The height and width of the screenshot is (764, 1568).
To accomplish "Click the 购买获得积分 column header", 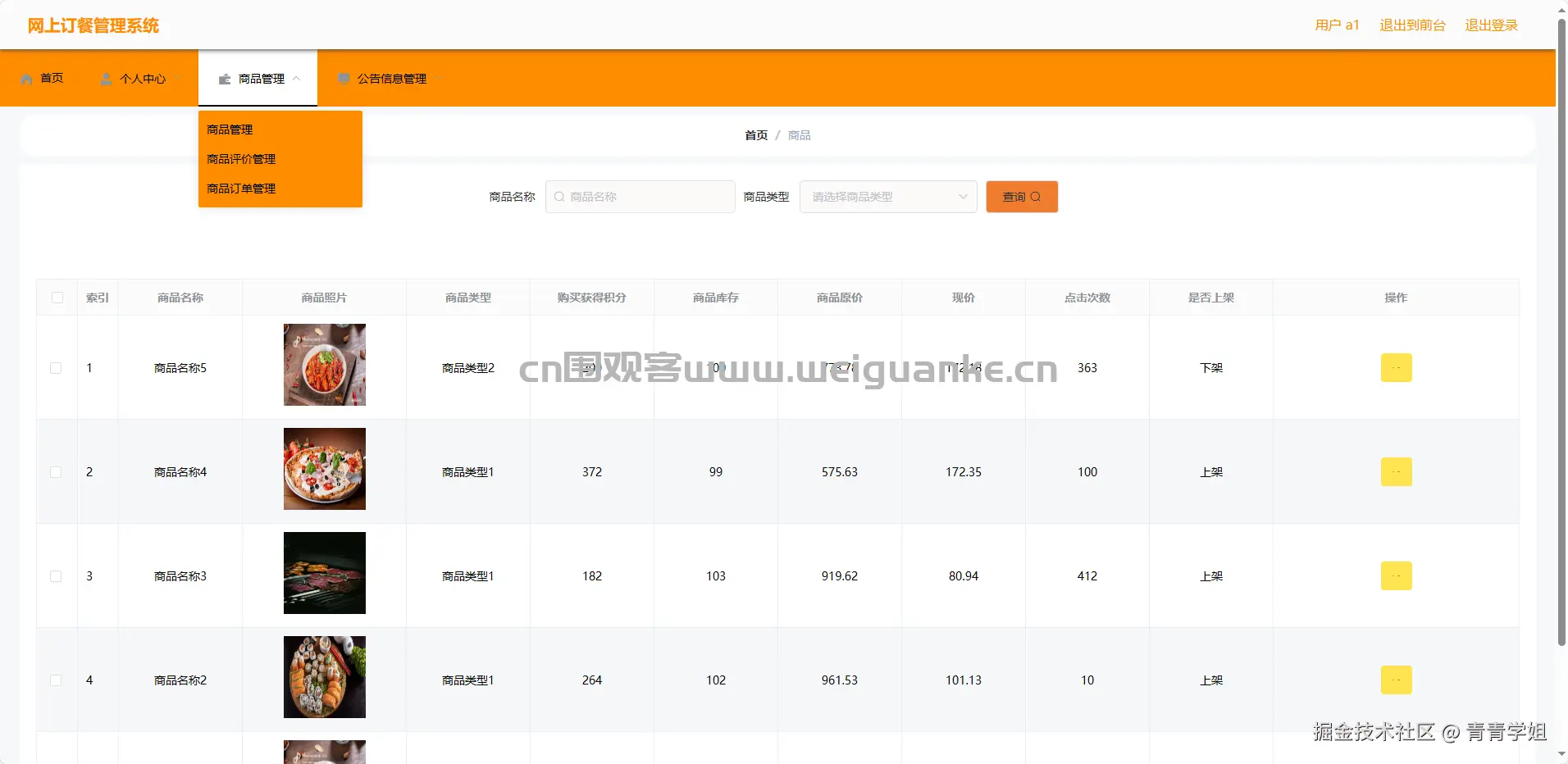I will coord(592,298).
